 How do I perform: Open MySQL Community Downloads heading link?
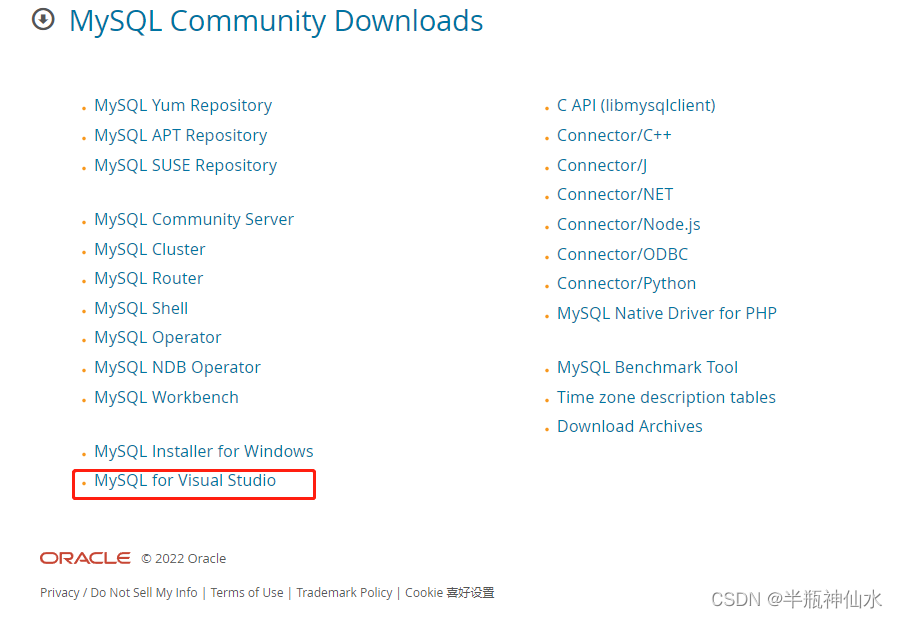[276, 21]
